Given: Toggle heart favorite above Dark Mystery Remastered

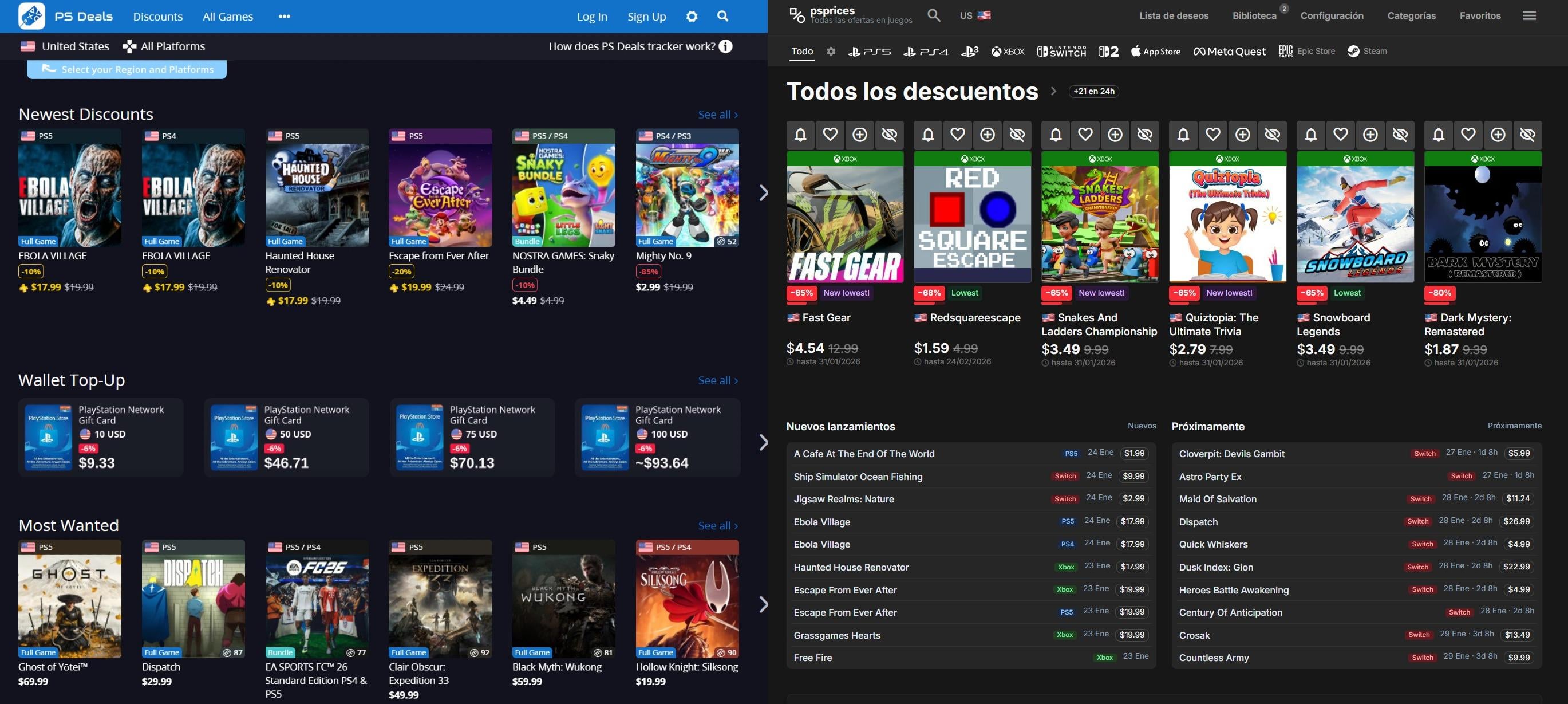Looking at the screenshot, I should [x=1468, y=135].
